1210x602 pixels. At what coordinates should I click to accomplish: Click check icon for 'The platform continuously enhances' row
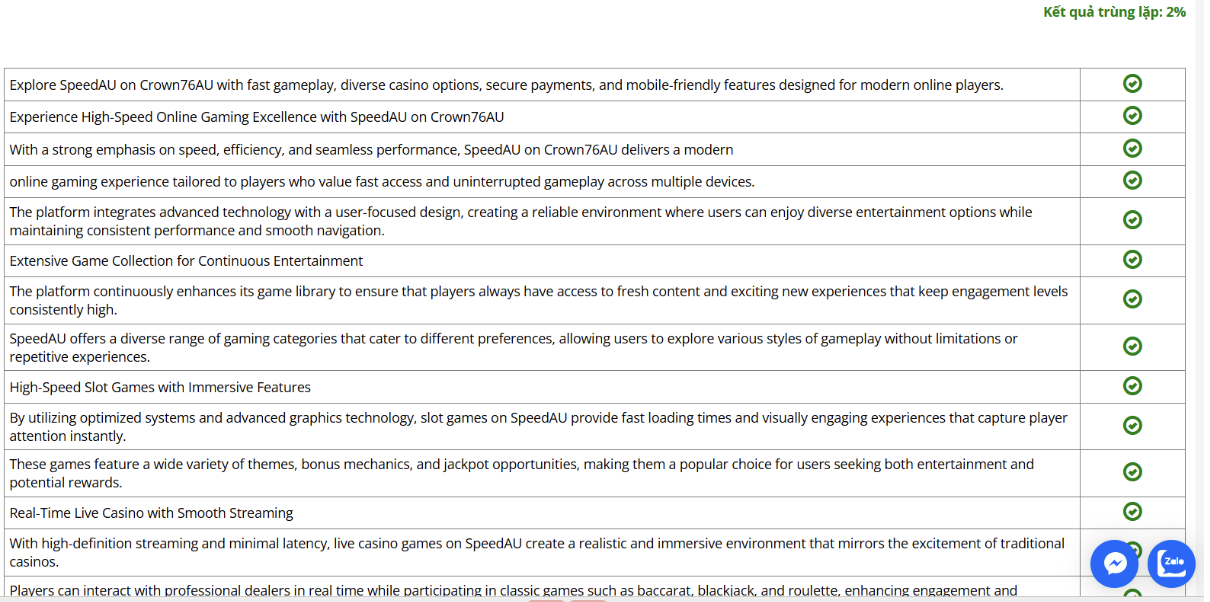1132,299
